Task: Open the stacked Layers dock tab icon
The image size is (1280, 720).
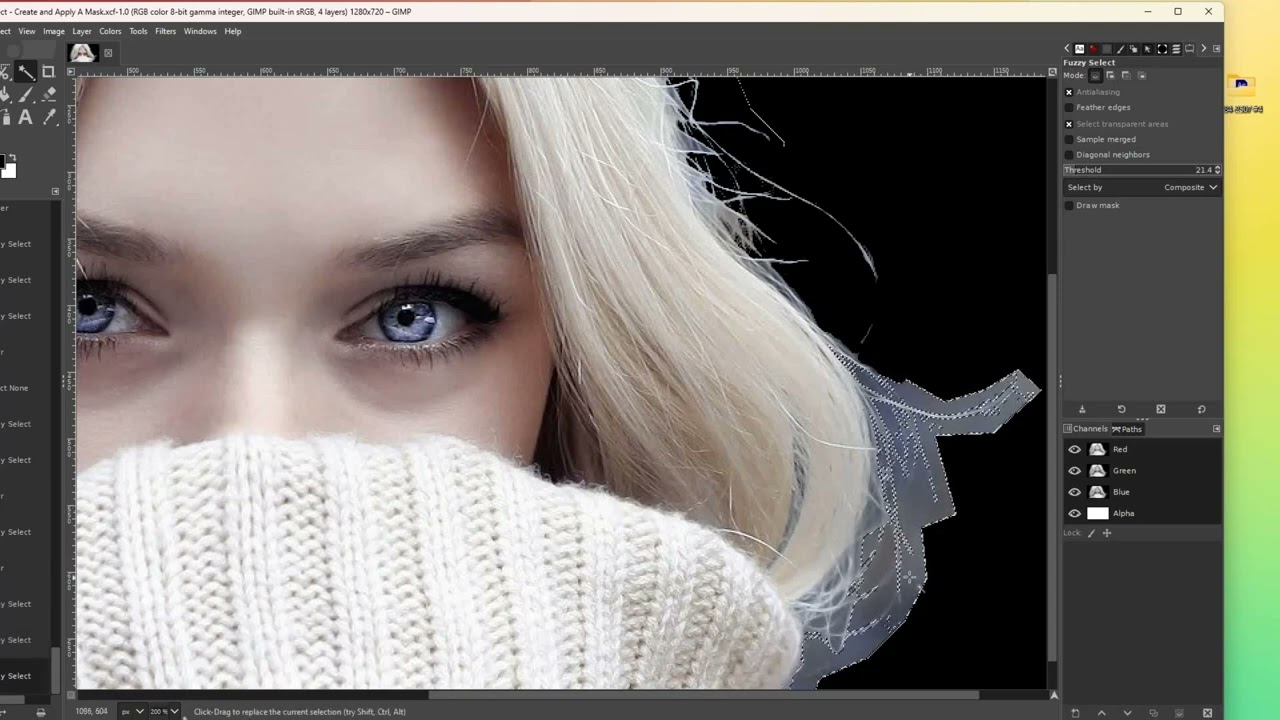Action: 1176,49
